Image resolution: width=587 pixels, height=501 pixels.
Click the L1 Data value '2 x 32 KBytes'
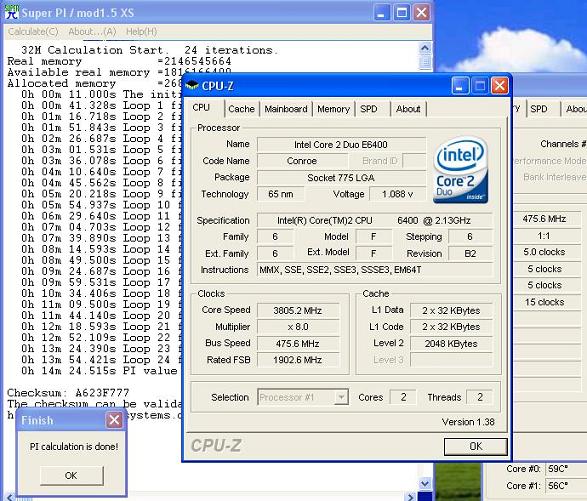[x=451, y=310]
